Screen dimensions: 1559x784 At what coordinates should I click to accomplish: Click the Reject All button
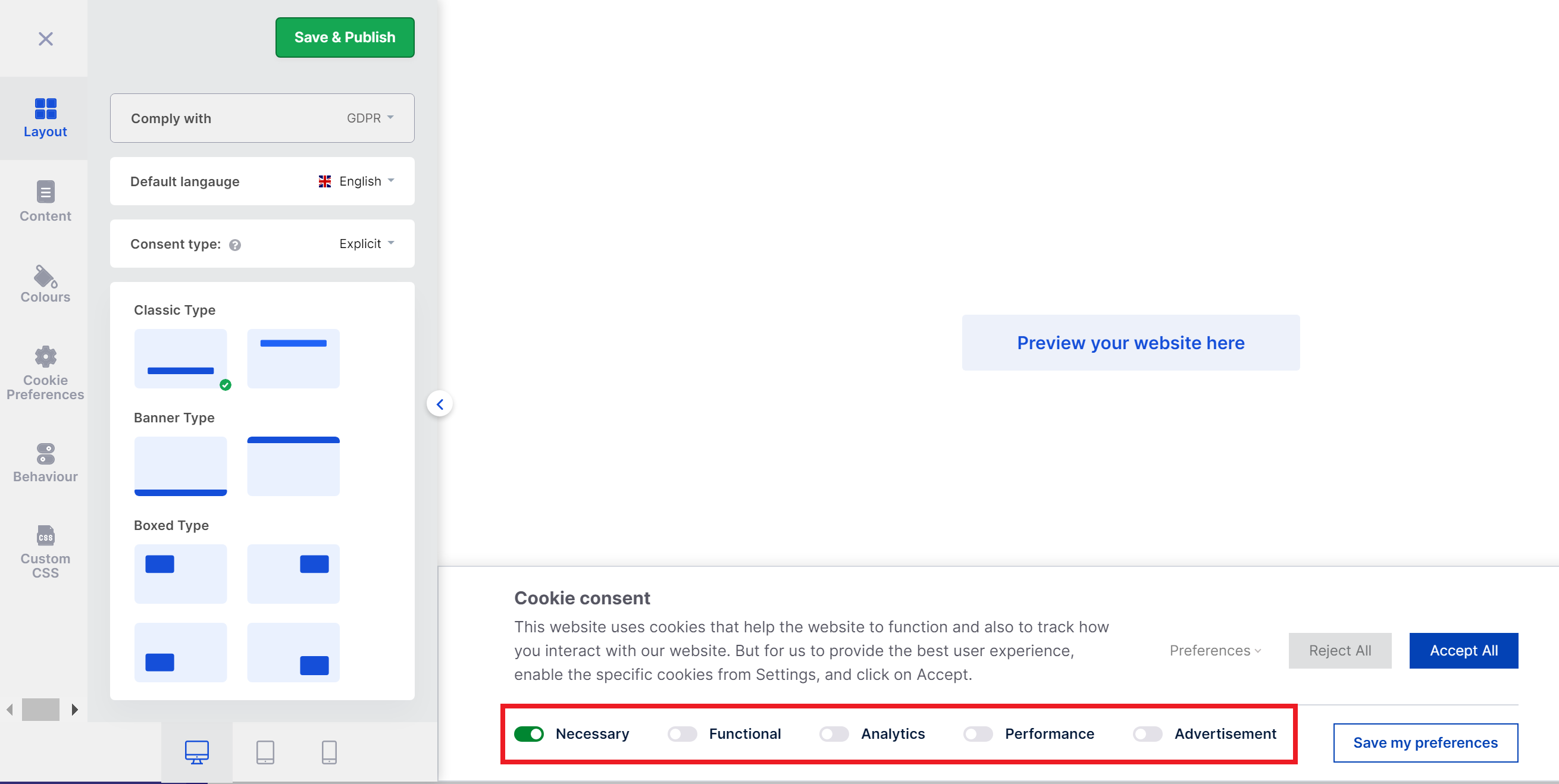pos(1340,650)
